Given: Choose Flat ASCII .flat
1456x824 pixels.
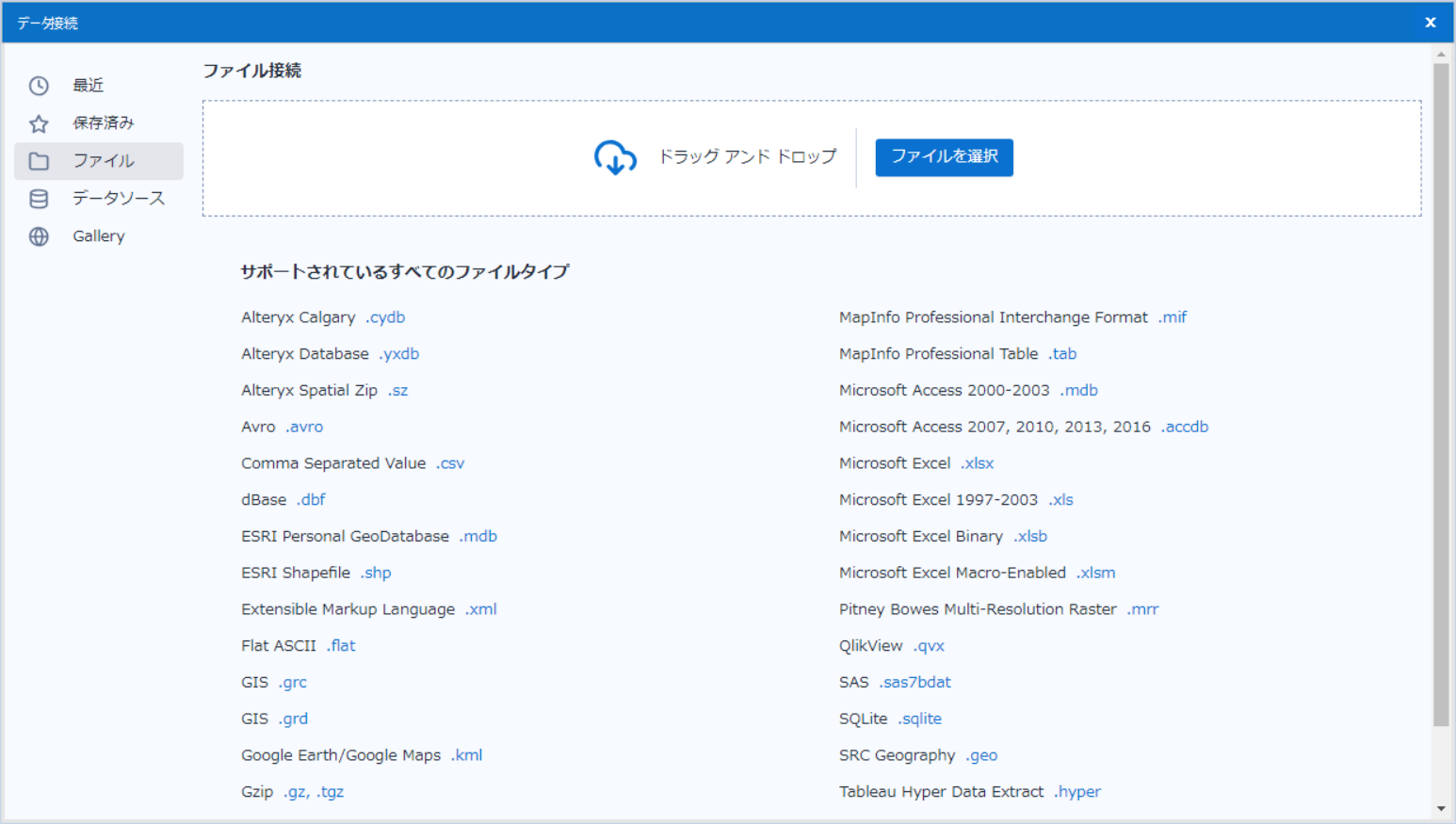Looking at the screenshot, I should point(299,646).
